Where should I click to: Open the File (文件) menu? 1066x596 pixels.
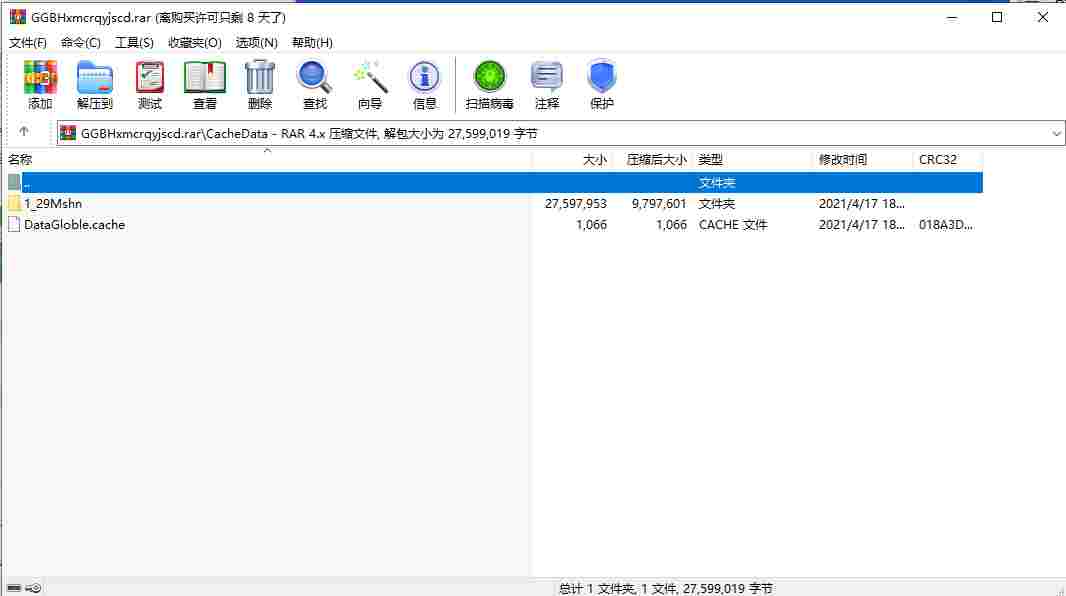tap(28, 43)
